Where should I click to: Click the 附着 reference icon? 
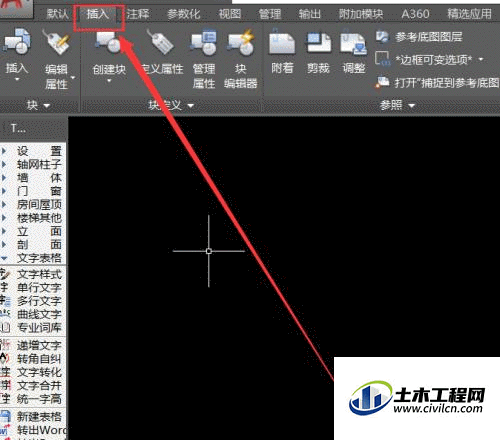282,41
